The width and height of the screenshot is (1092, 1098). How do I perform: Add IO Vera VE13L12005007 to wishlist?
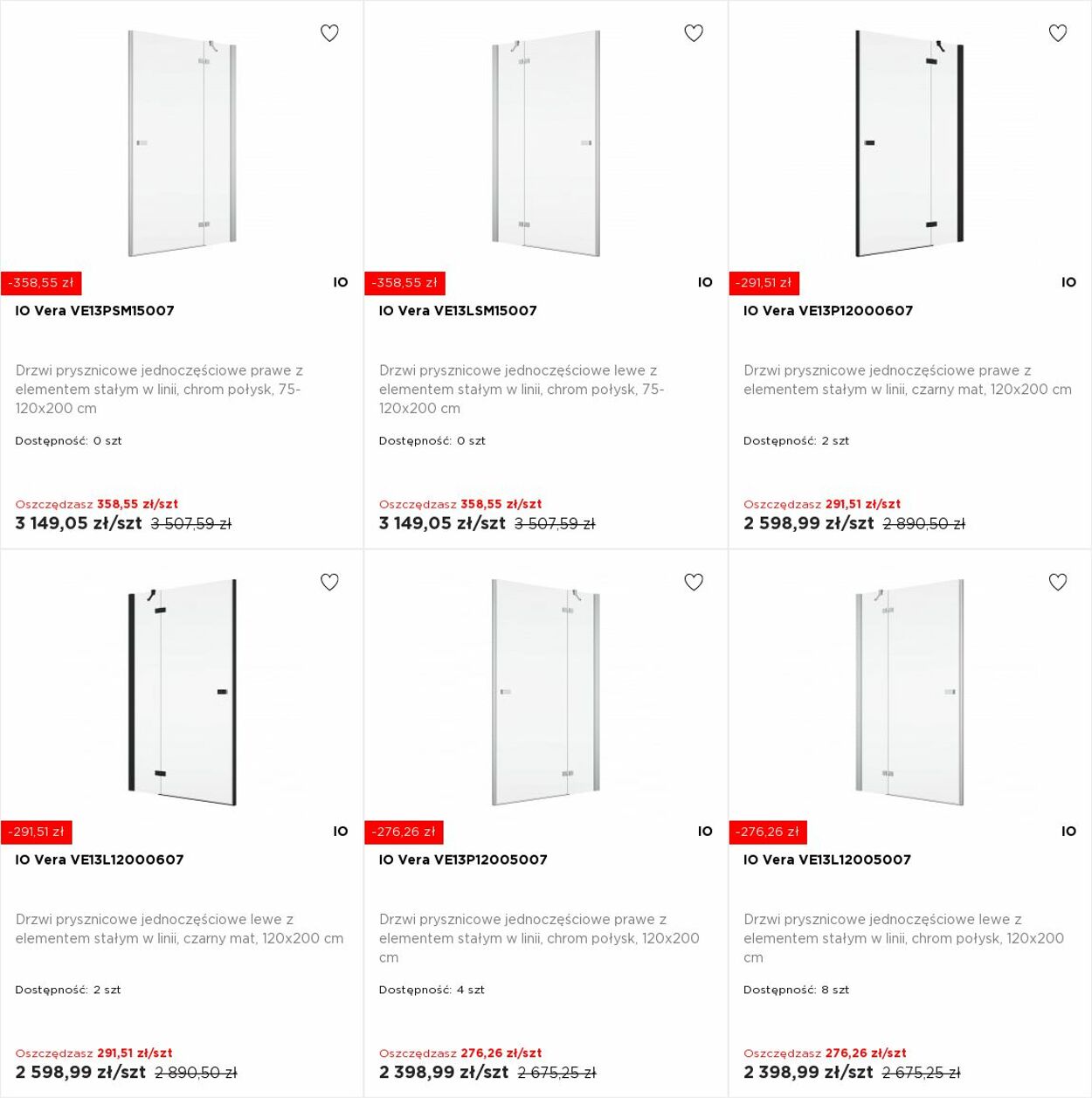1058,582
